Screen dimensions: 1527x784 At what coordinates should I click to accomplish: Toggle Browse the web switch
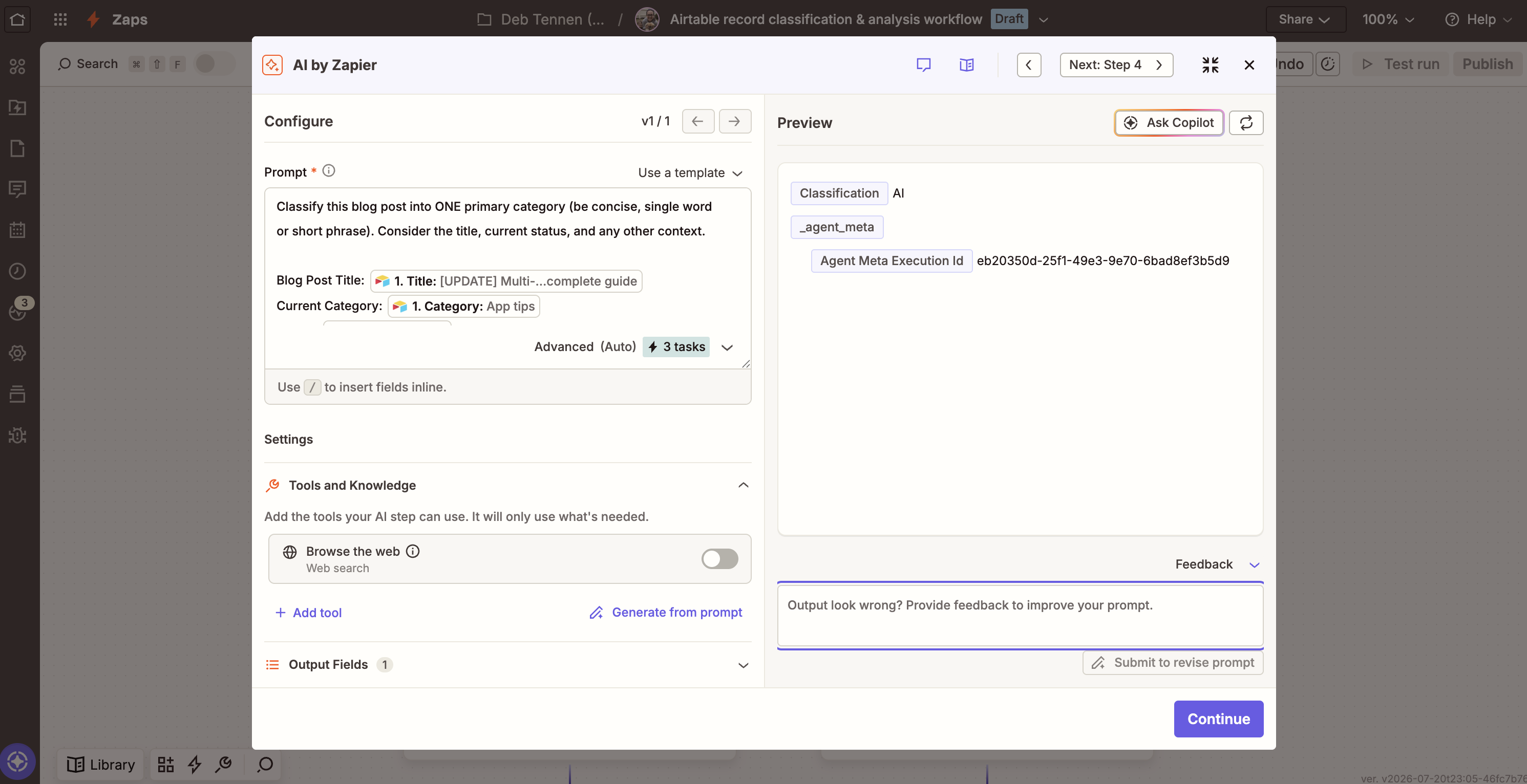click(719, 558)
